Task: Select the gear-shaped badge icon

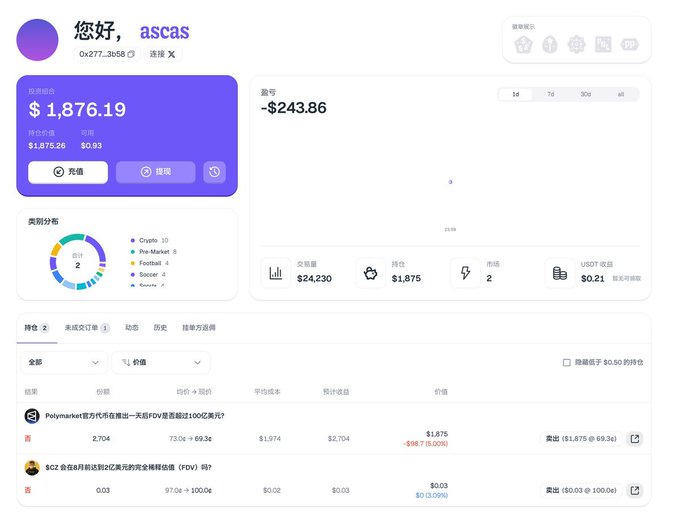Action: pos(576,44)
